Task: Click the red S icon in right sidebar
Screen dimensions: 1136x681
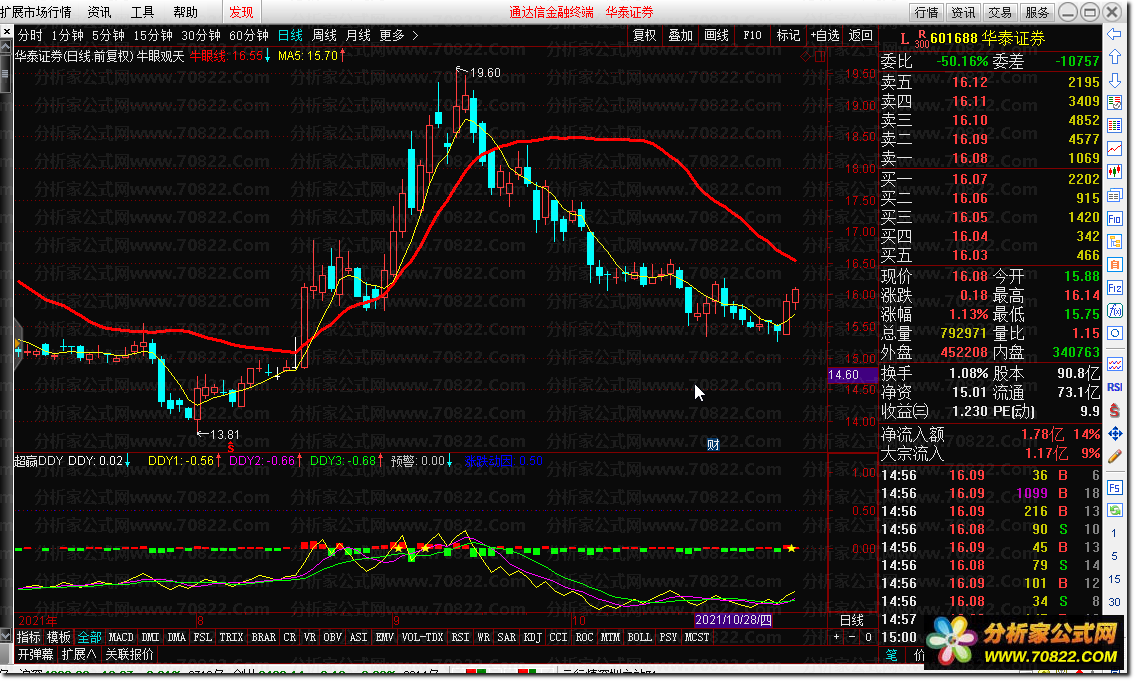Action: pyautogui.click(x=1114, y=411)
